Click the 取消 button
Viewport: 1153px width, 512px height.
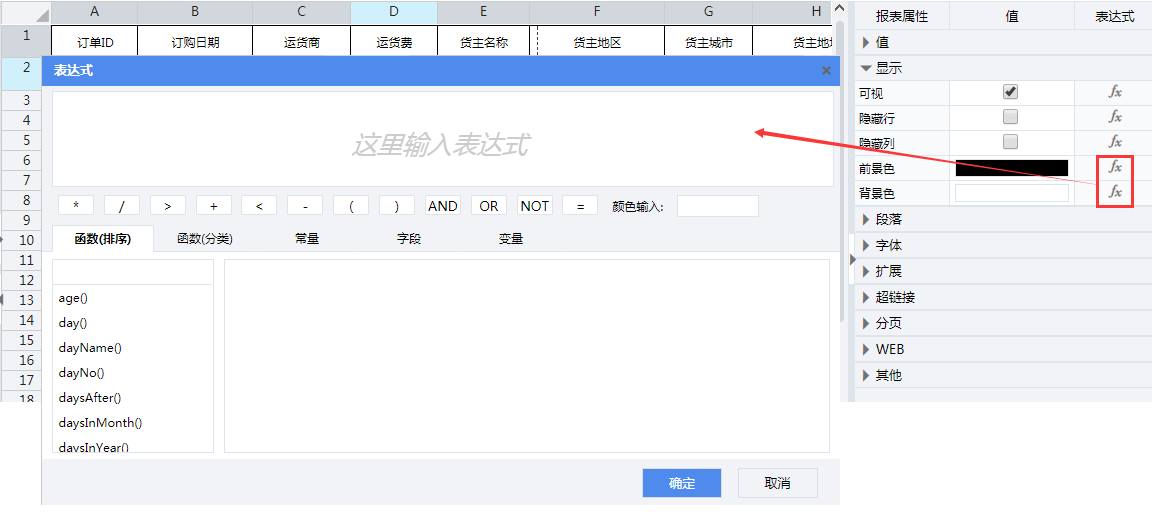[777, 483]
